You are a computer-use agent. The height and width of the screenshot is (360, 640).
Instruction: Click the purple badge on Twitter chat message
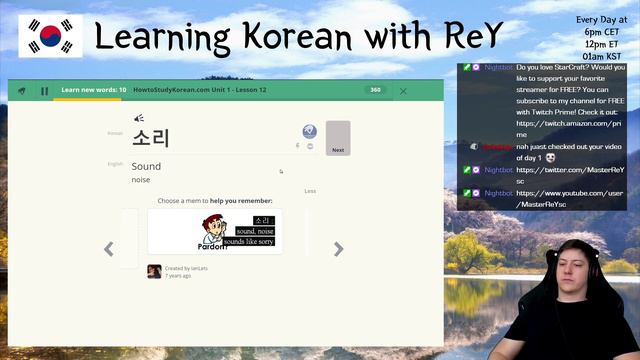476,170
